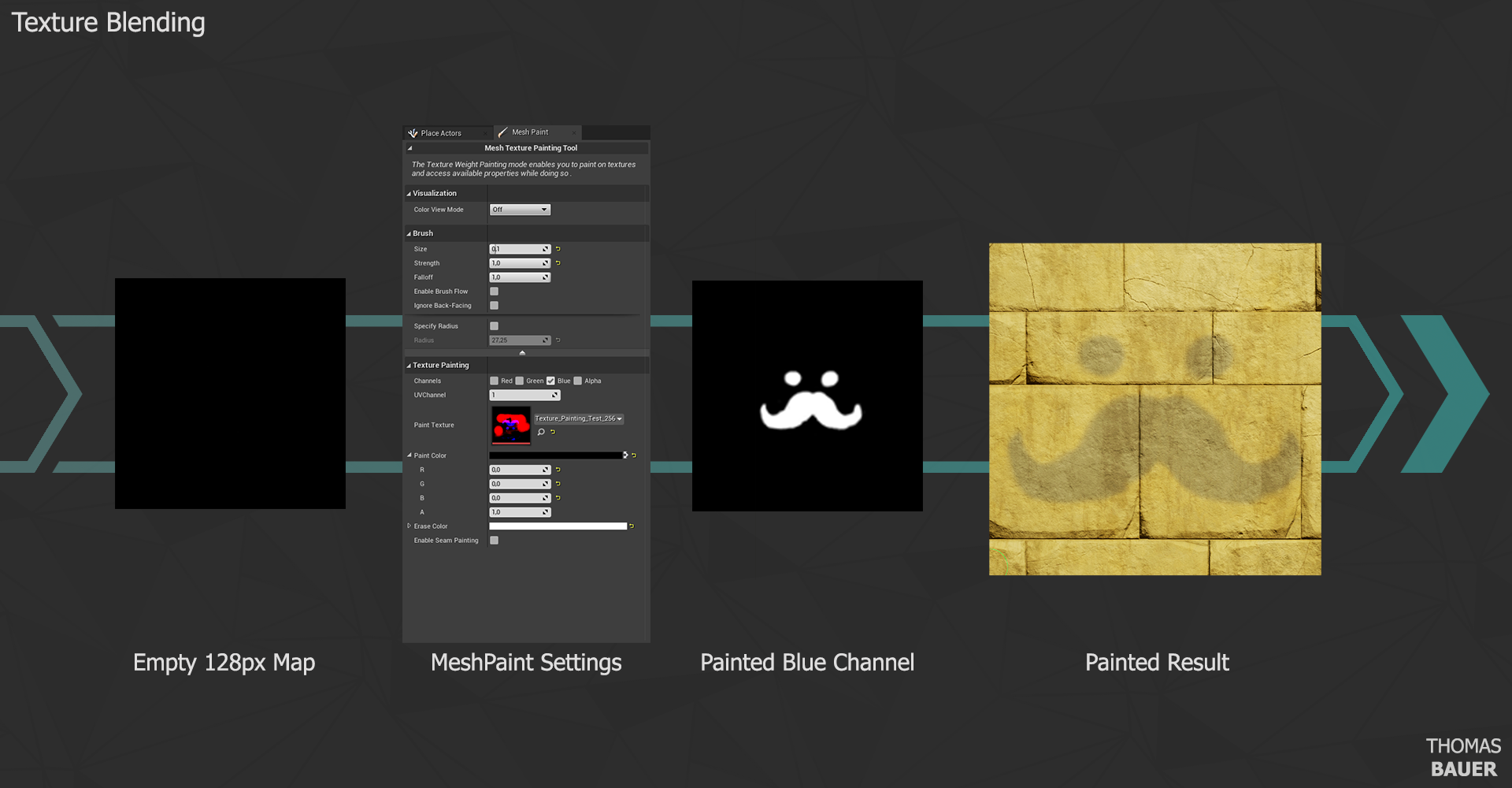Collapse the Paint Color property
This screenshot has width=1512, height=788.
click(x=409, y=455)
